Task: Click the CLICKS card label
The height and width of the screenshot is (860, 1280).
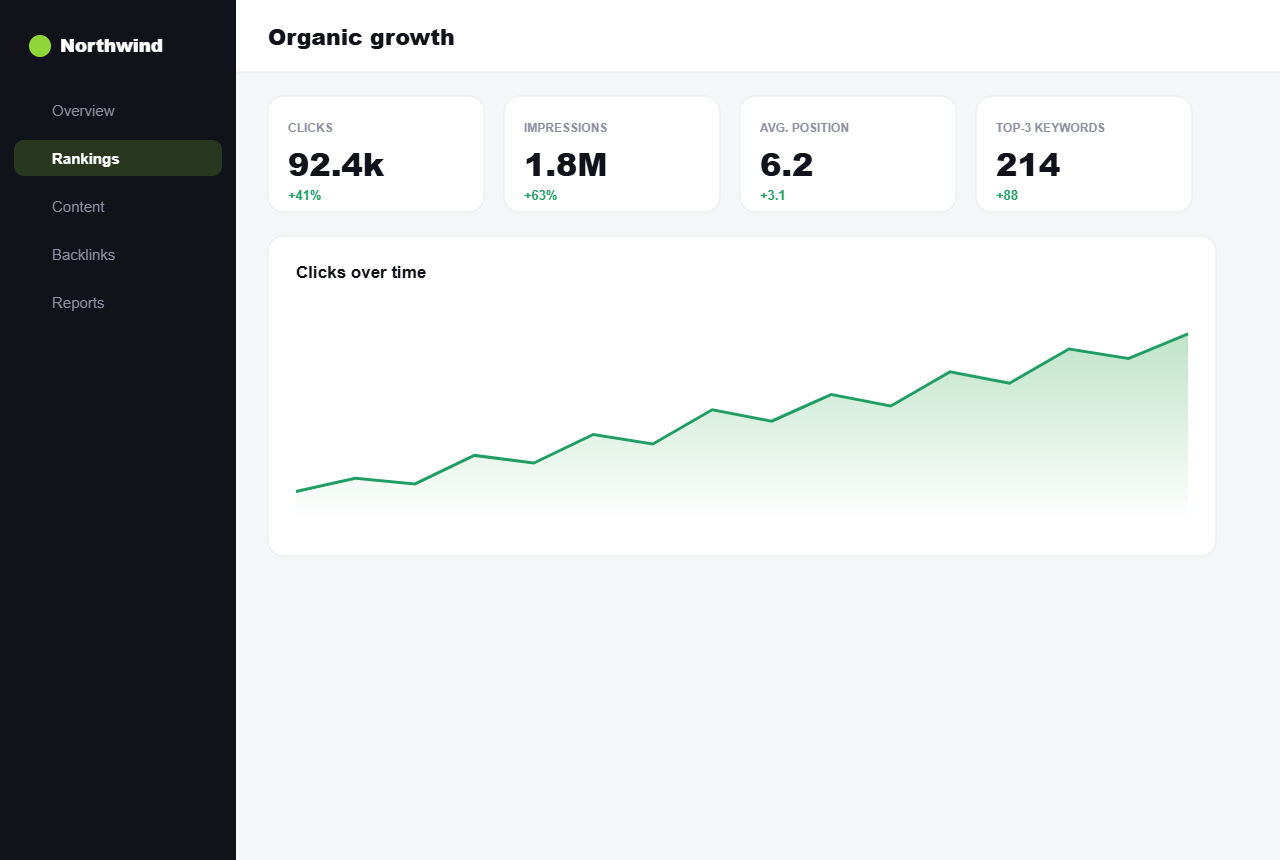Action: pyautogui.click(x=311, y=128)
